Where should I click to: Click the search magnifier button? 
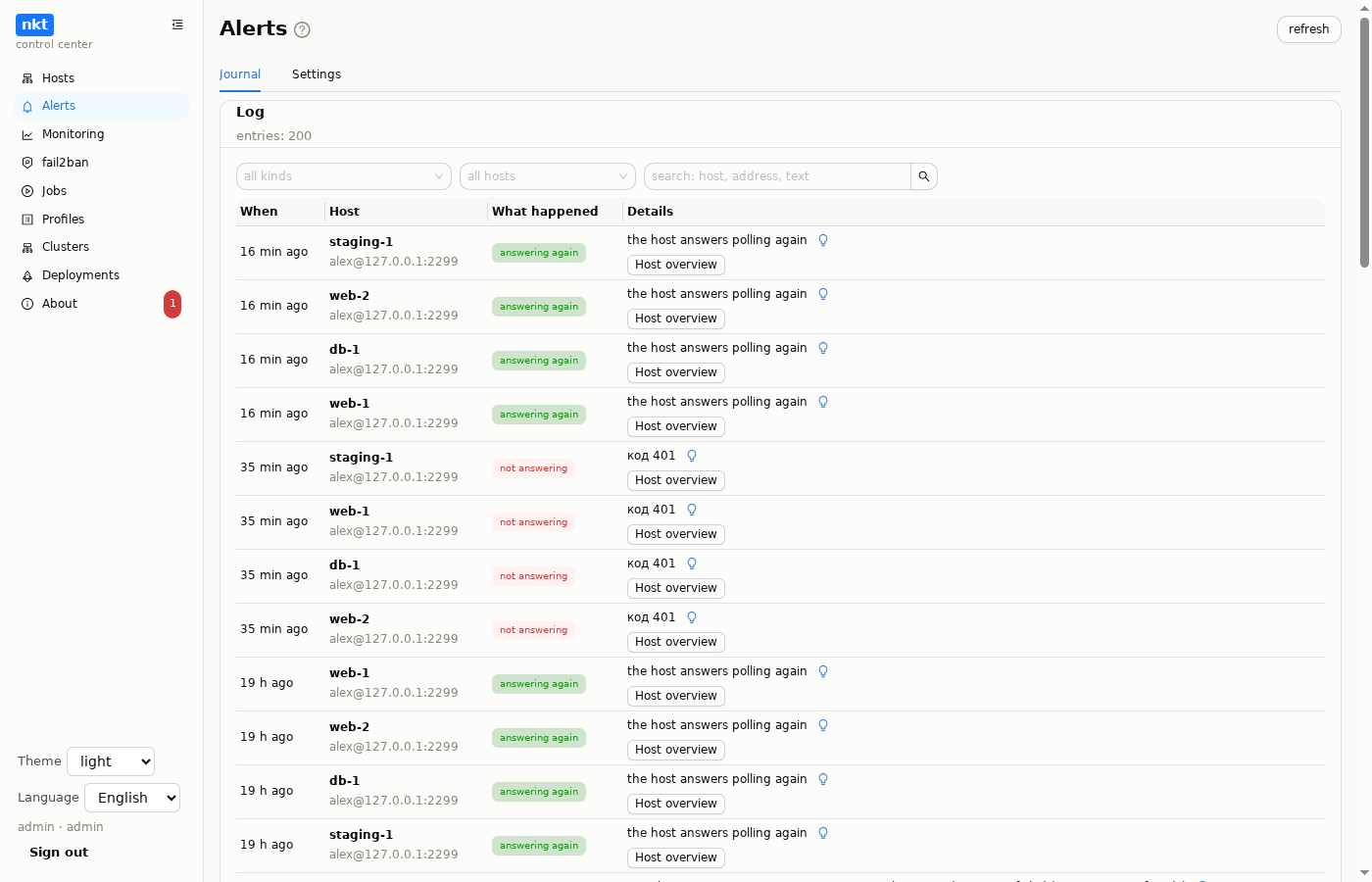924,176
